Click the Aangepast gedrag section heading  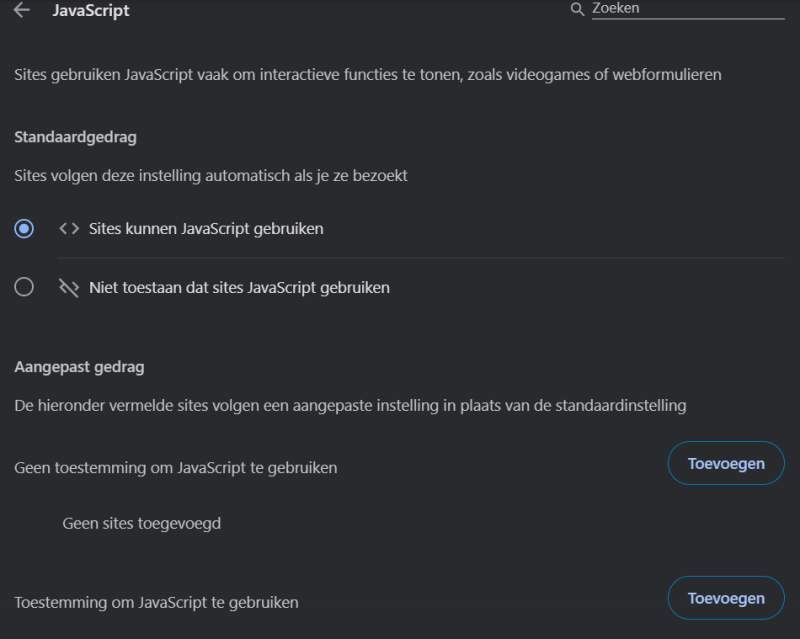click(x=74, y=367)
